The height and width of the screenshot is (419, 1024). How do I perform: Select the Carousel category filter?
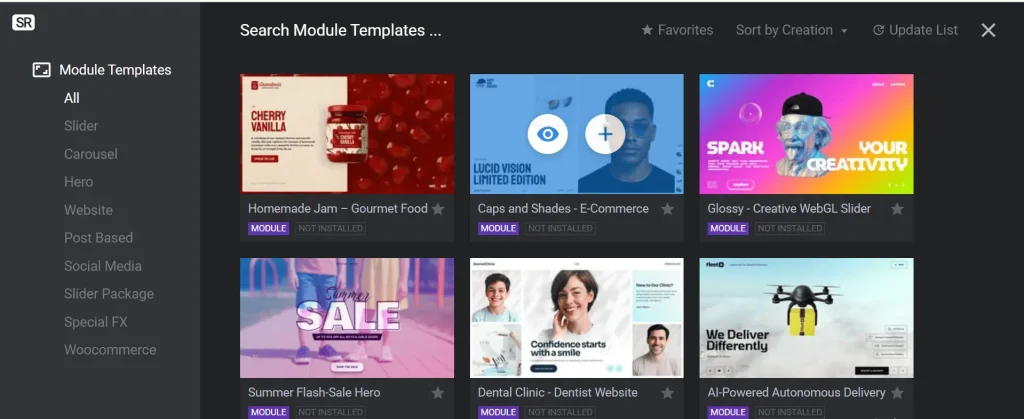point(91,154)
